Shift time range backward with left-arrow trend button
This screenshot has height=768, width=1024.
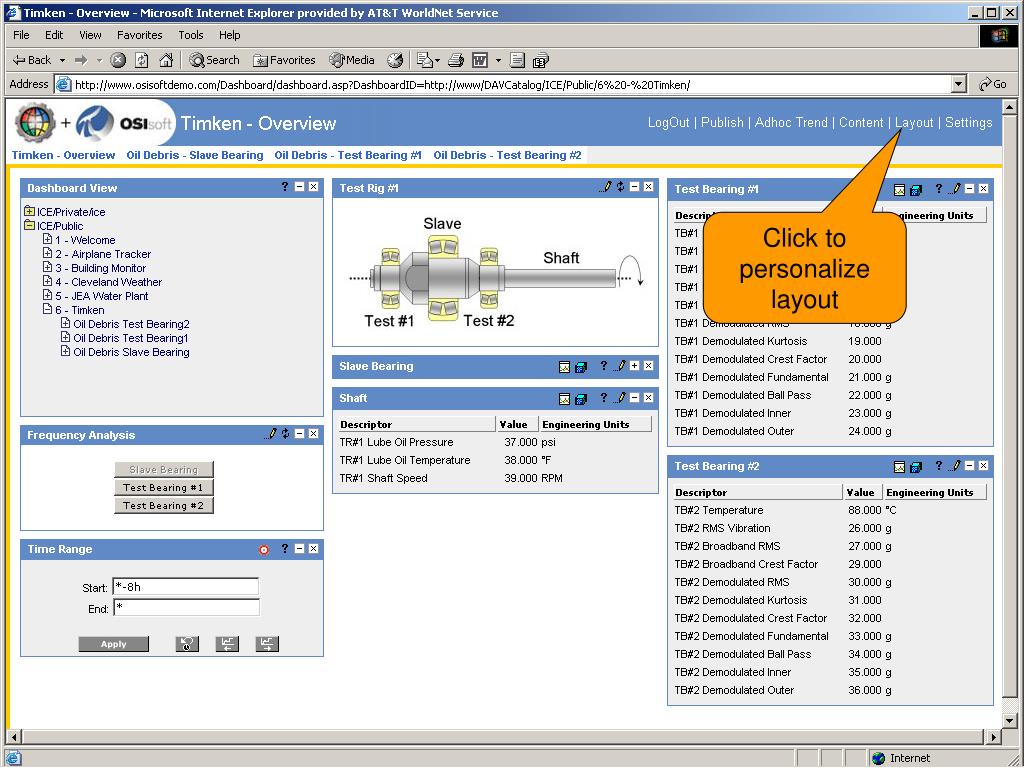[227, 644]
